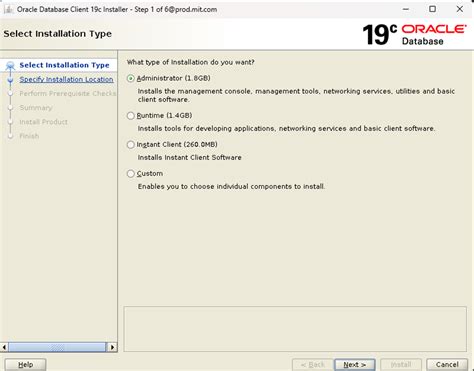Click the sidebar horizontal scrollbar thumb
The height and width of the screenshot is (371, 474).
click(57, 347)
